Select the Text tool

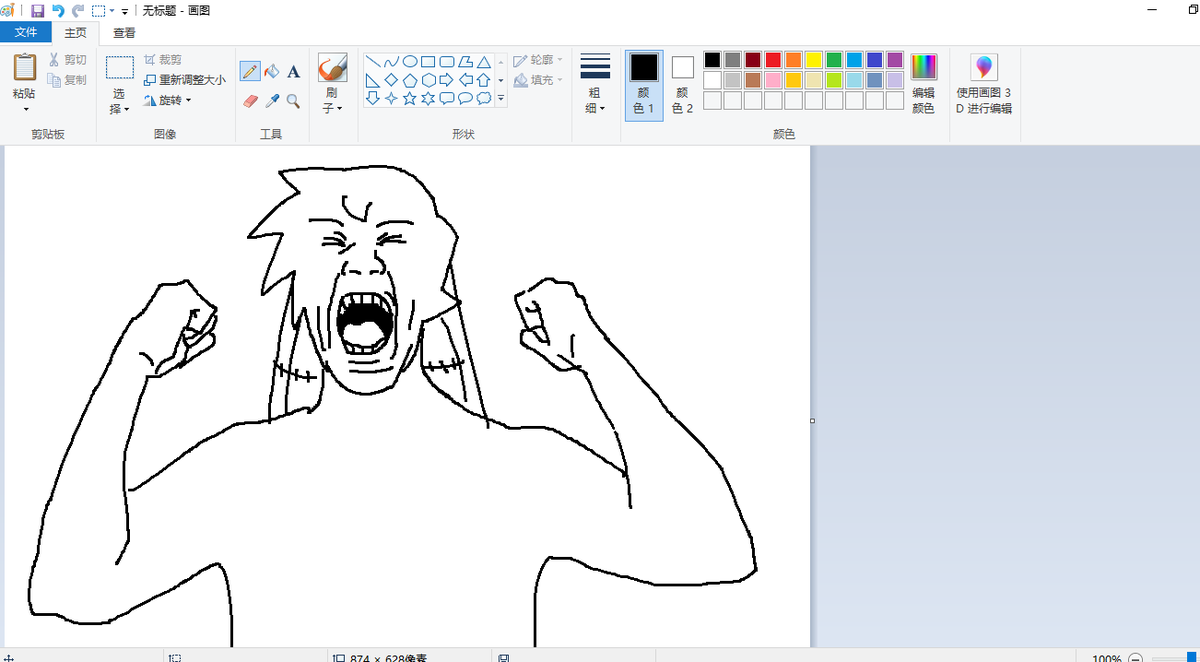(293, 71)
